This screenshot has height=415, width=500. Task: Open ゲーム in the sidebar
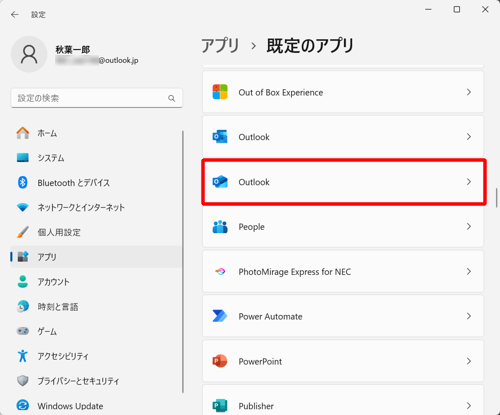click(x=96, y=331)
